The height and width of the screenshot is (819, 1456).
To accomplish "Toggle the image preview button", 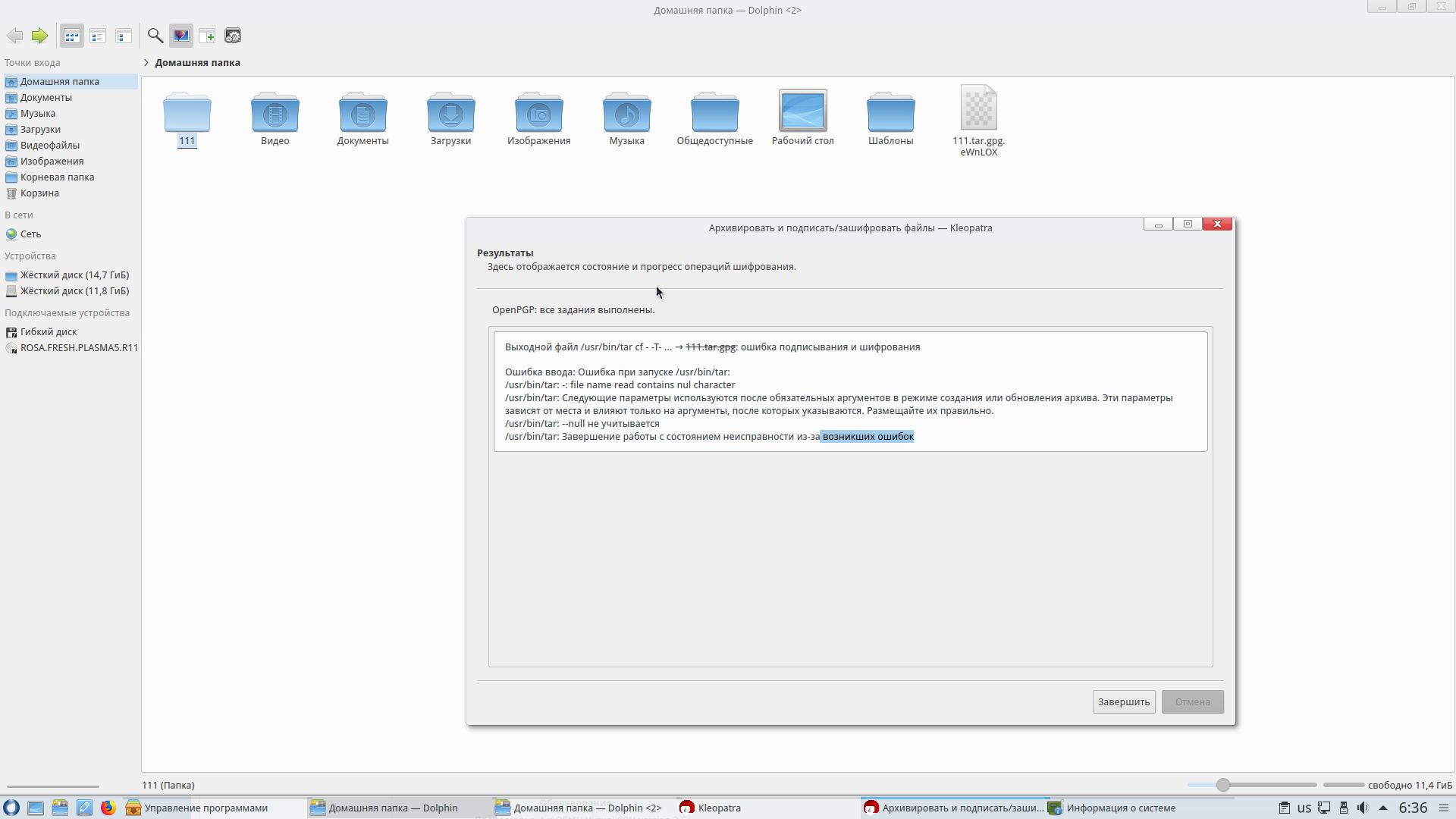I will 181,36.
